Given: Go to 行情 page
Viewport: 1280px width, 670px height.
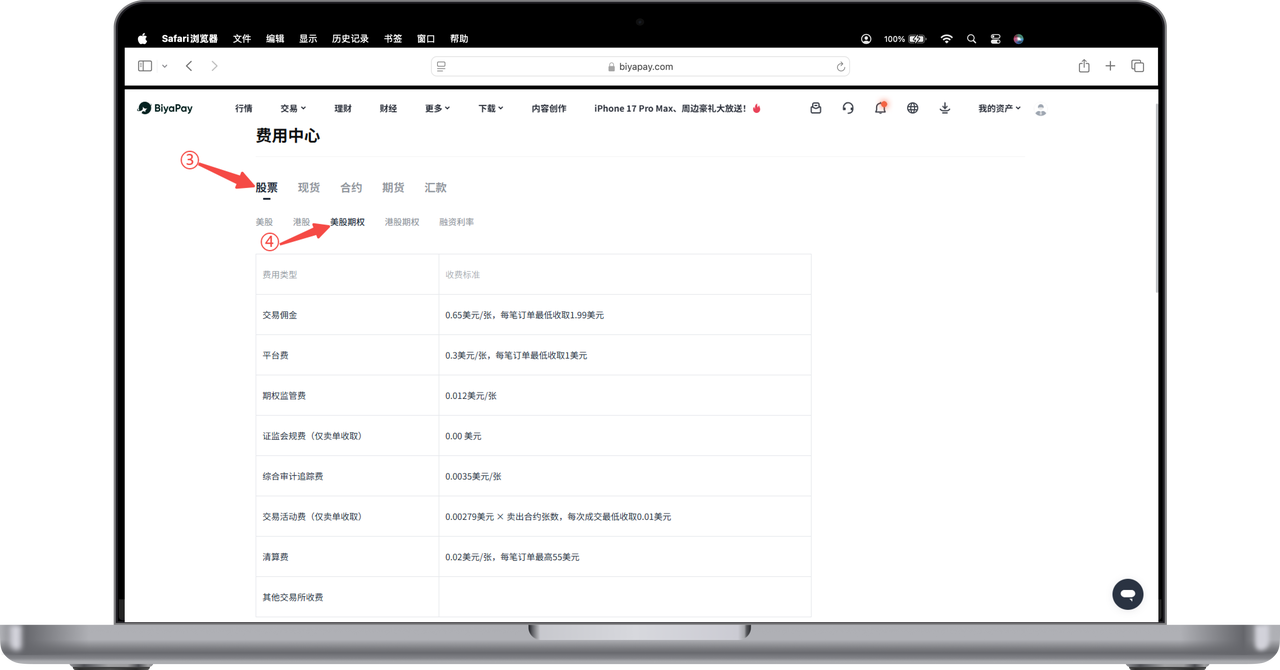Looking at the screenshot, I should tap(244, 108).
